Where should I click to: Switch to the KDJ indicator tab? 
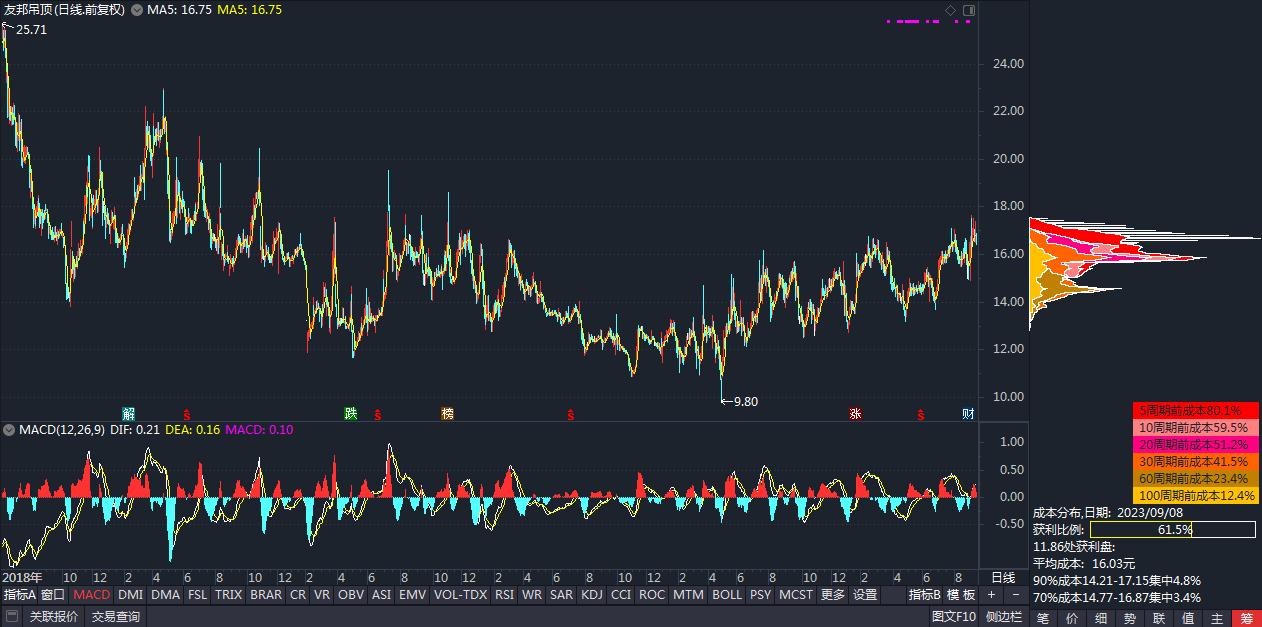tap(592, 595)
